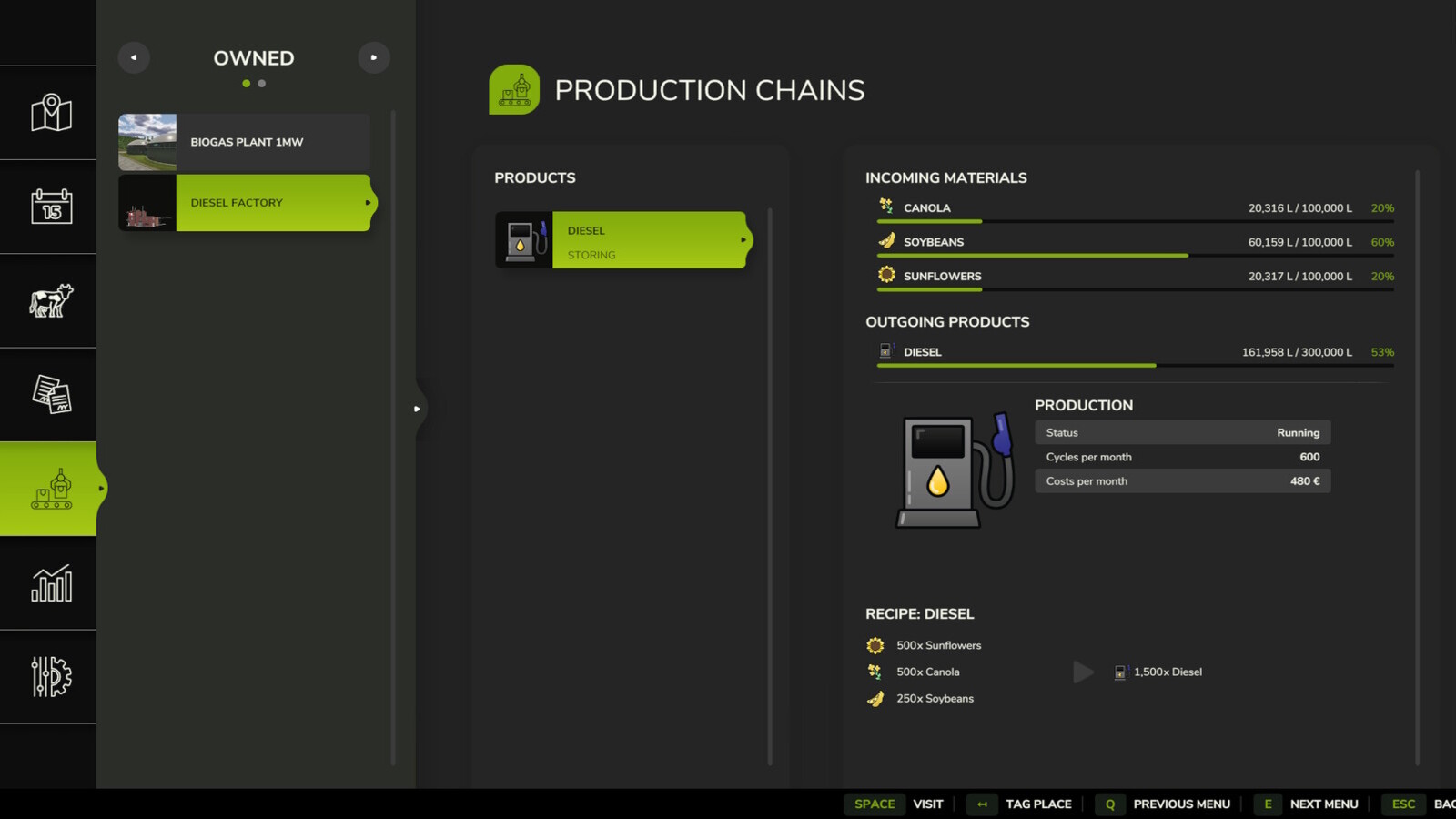Click the left arrow next to OWNED
This screenshot has width=1456, height=819.
(134, 57)
